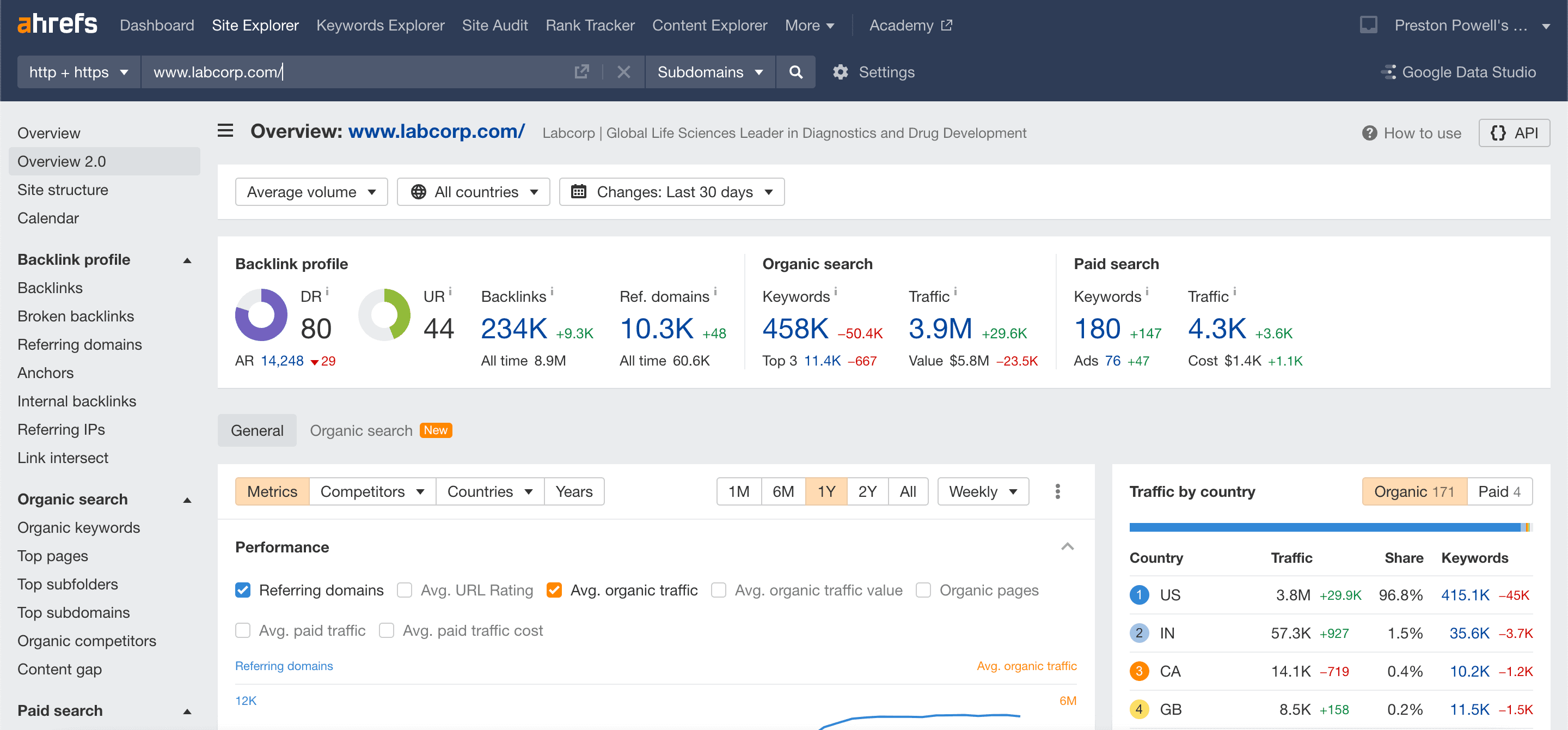
Task: Open Rank Tracker in top navigation
Action: coord(589,25)
